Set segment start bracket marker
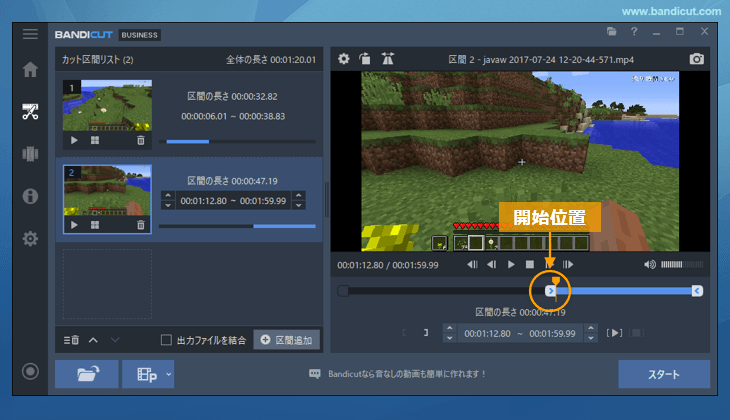The image size is (730, 420). [404, 332]
